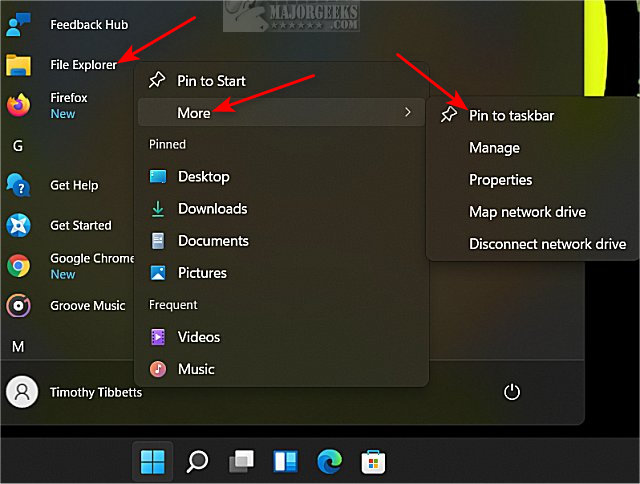The height and width of the screenshot is (484, 640).
Task: Open pinned Pictures folder entry
Action: (x=281, y=273)
